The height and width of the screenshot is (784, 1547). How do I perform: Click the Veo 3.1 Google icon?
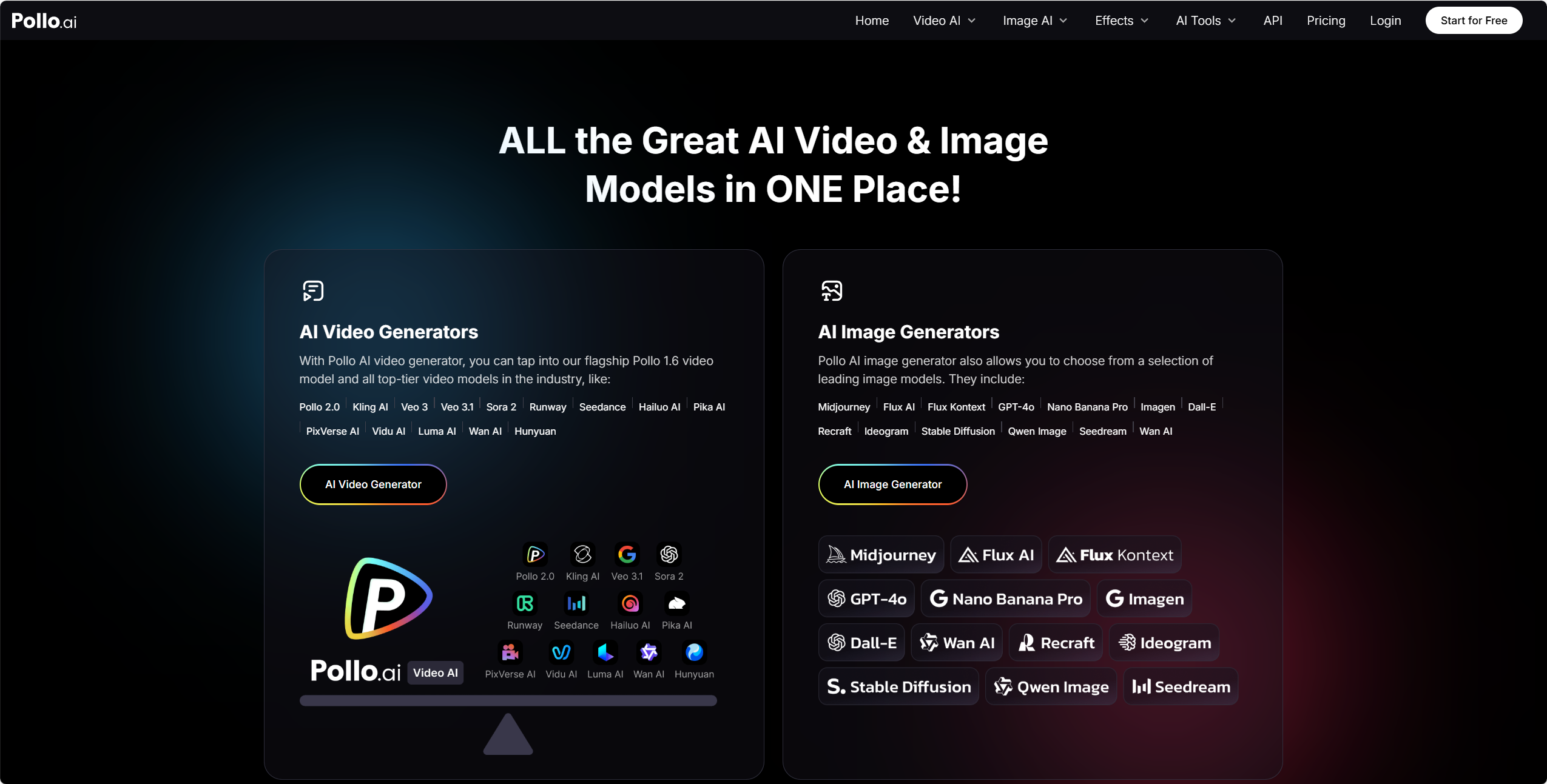click(627, 554)
